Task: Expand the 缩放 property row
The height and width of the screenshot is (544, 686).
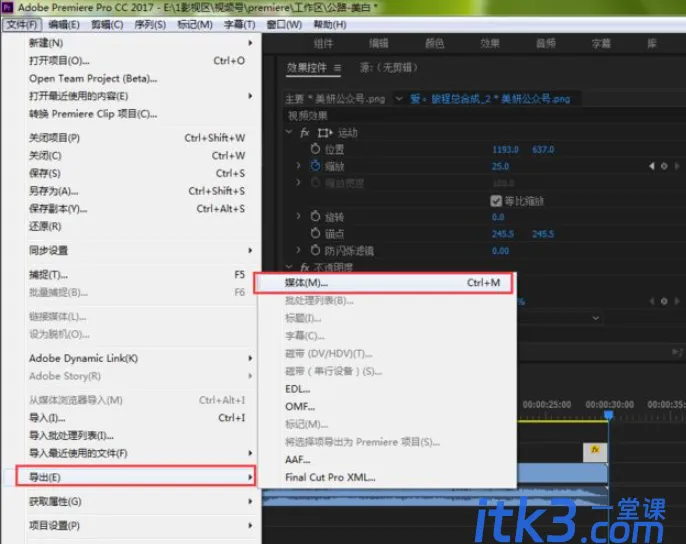Action: point(298,165)
